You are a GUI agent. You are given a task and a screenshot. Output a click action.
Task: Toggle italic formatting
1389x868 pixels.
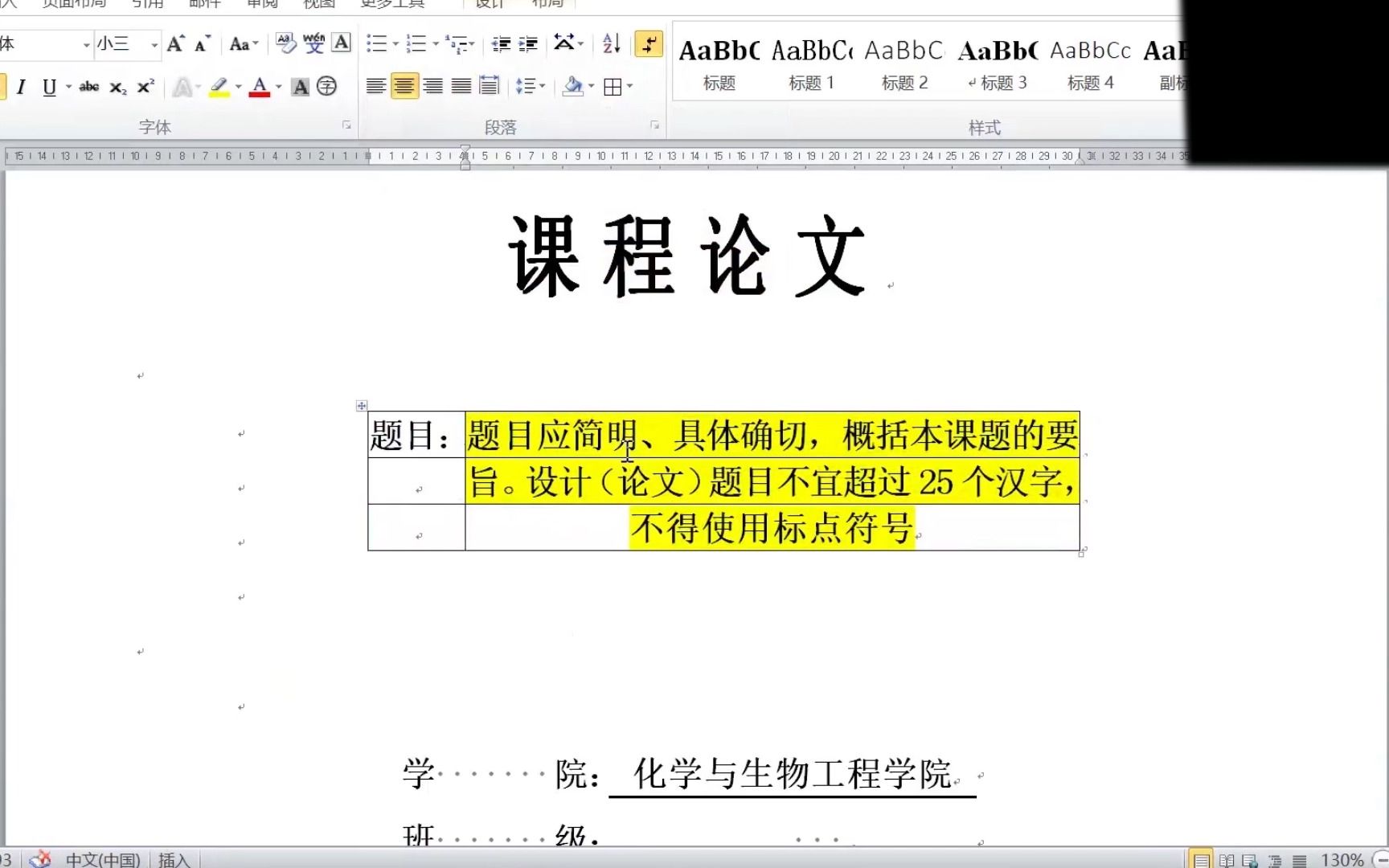point(21,87)
